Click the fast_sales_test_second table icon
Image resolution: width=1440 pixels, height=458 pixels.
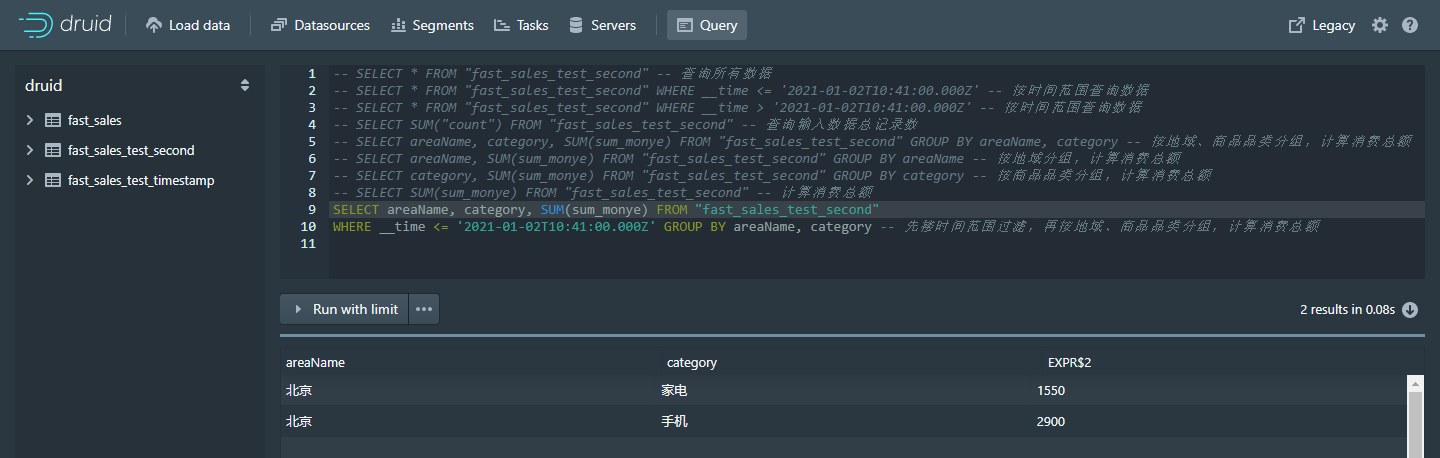(x=53, y=151)
